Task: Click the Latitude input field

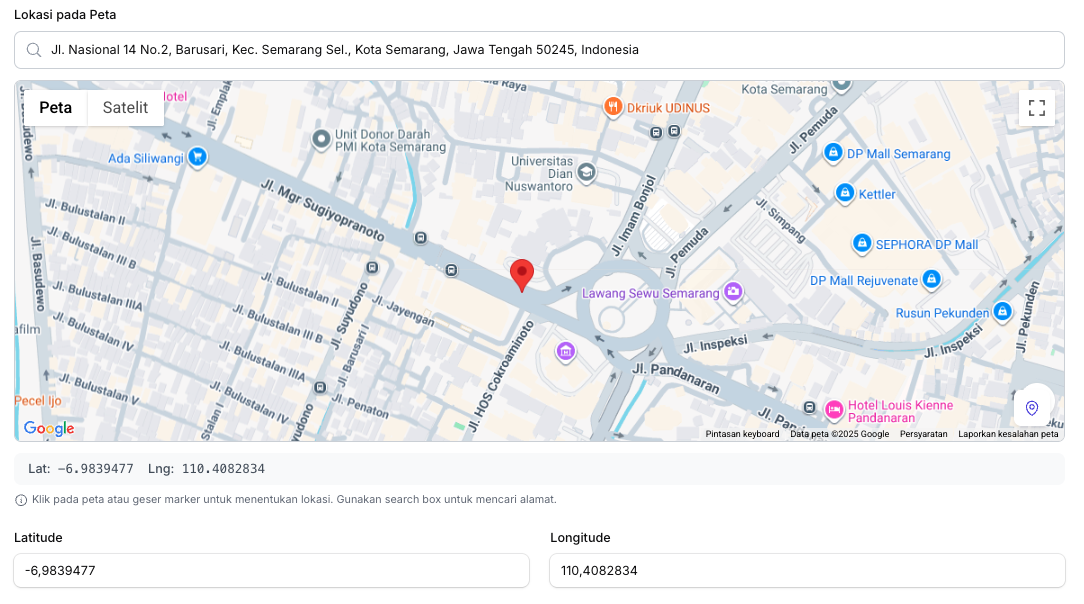Action: 272,571
